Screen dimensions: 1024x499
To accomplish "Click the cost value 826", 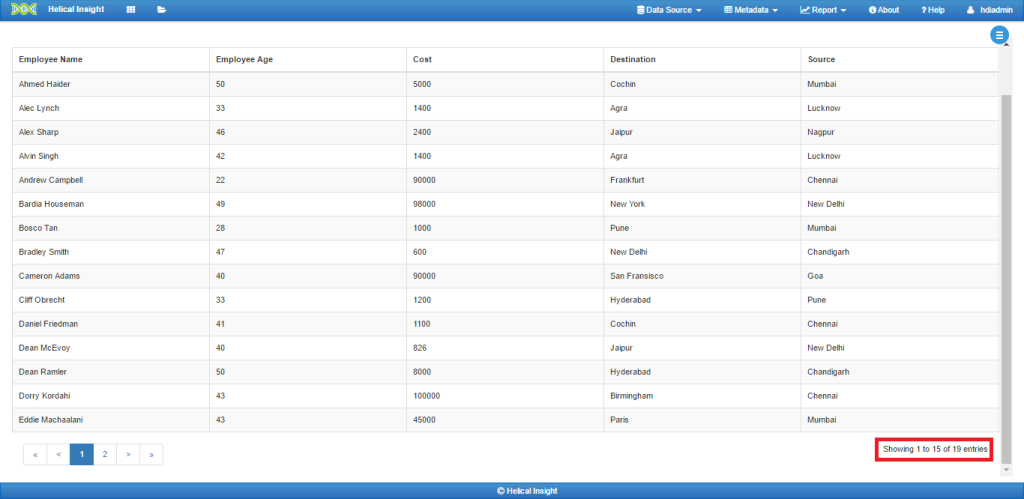I will coord(420,348).
